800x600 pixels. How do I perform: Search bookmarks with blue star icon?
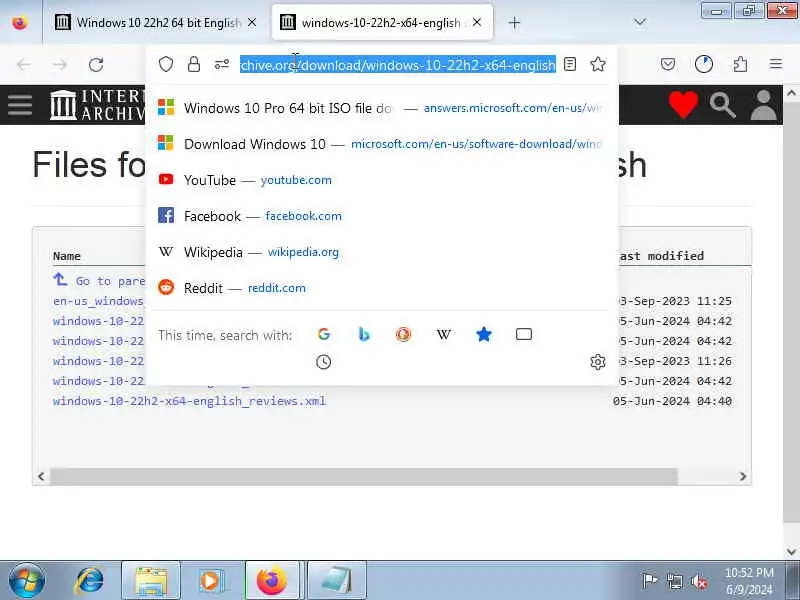pos(484,334)
